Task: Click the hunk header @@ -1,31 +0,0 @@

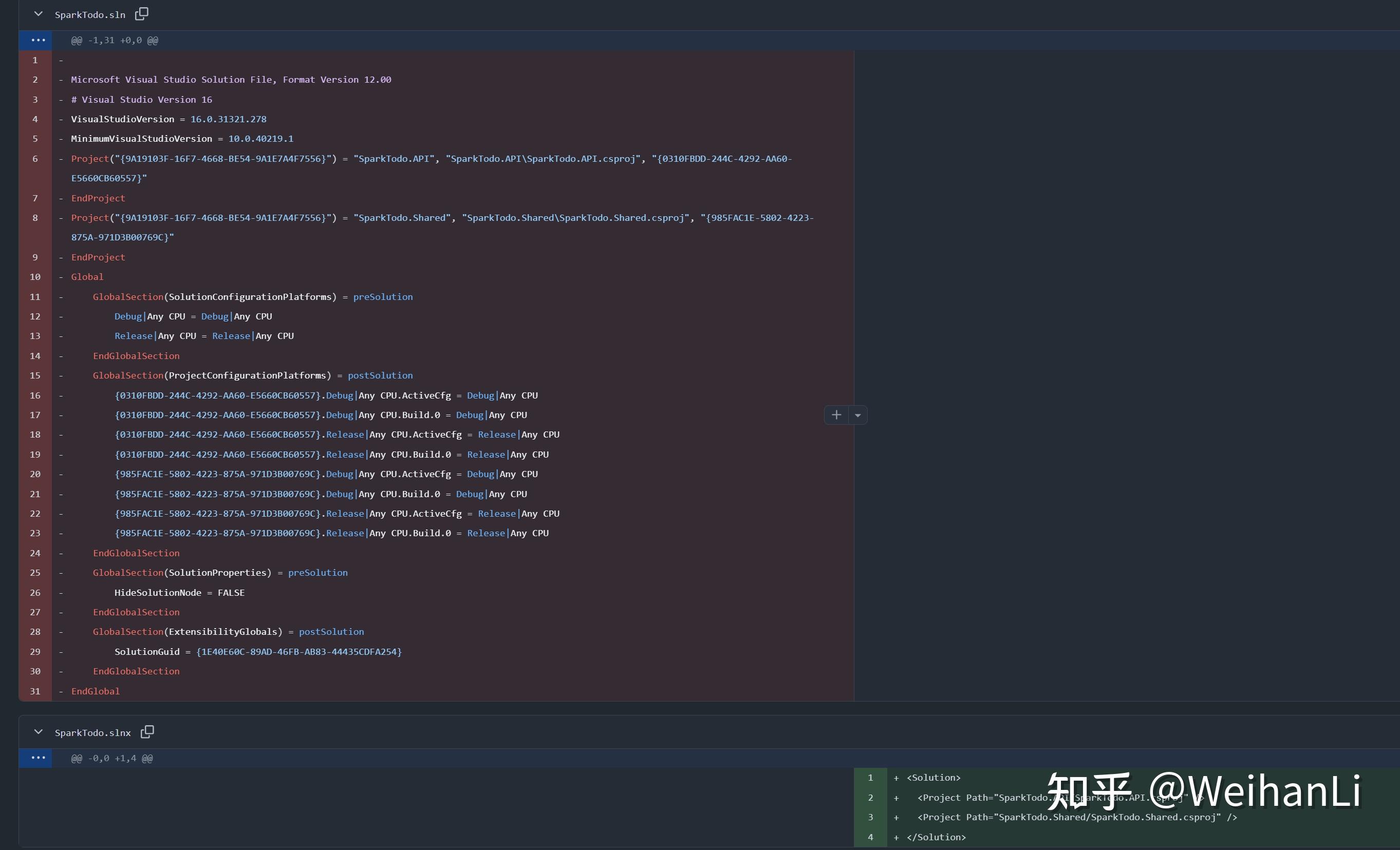Action: (x=115, y=41)
